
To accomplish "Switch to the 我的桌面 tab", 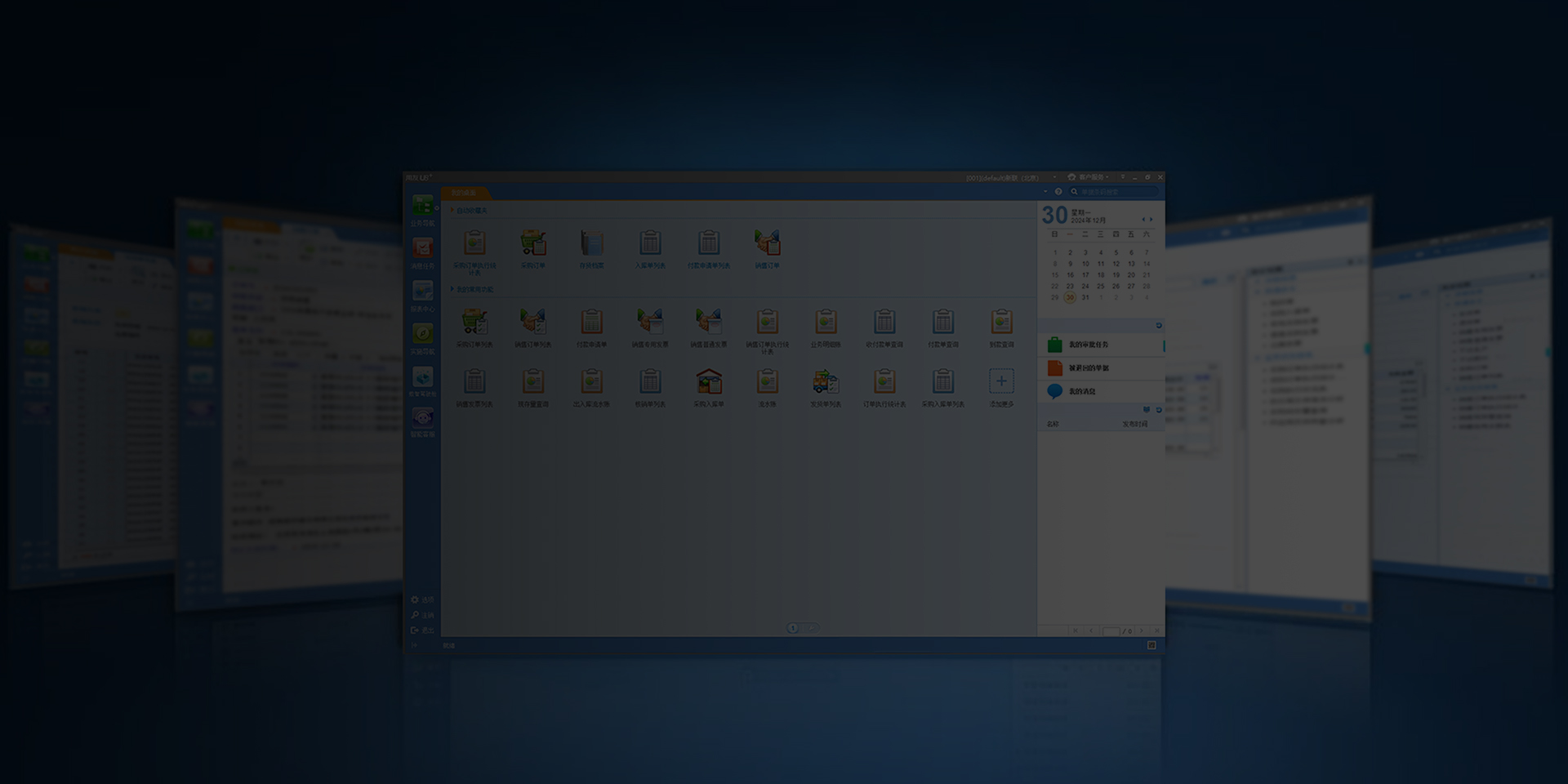I will 464,193.
